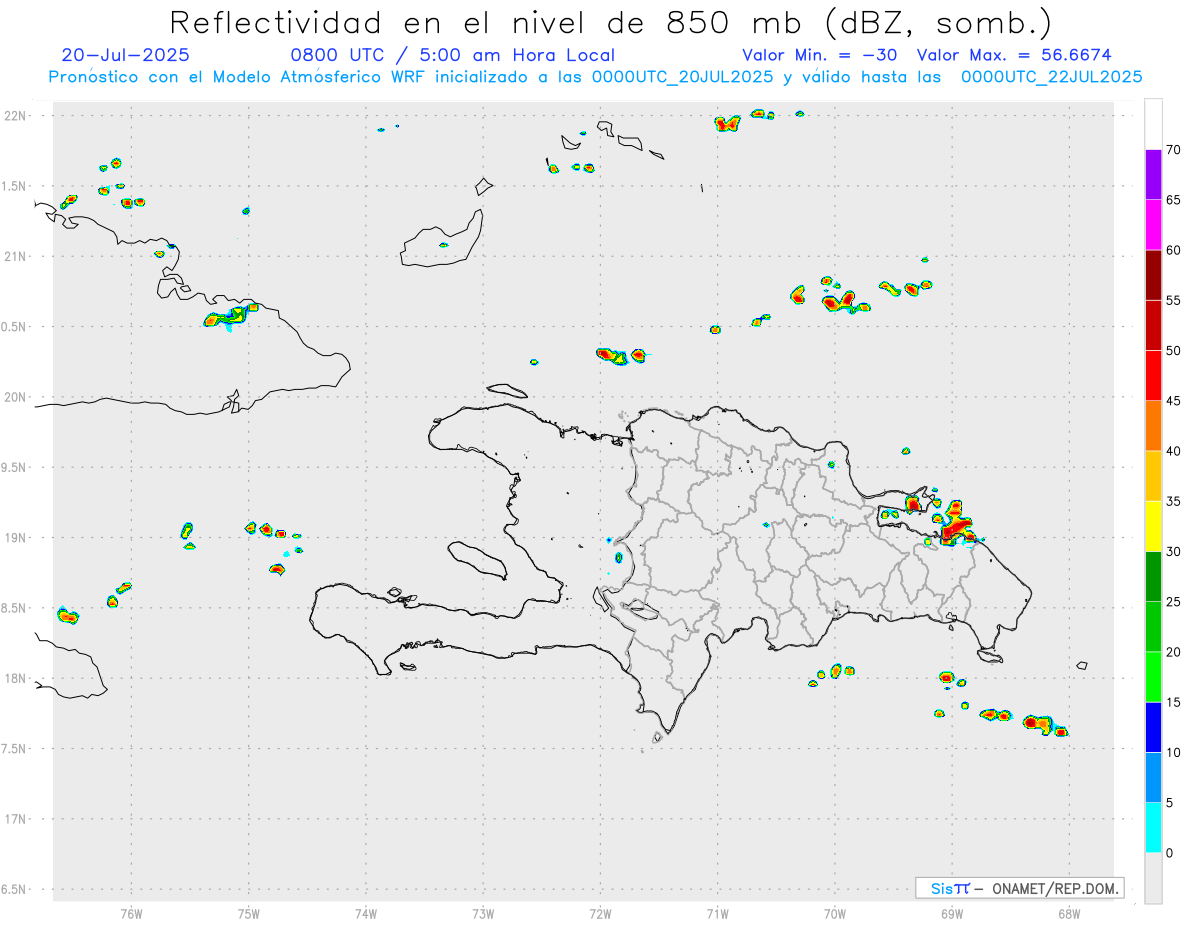
Task: Select the '18N' latitude axis label
Action: (17, 679)
